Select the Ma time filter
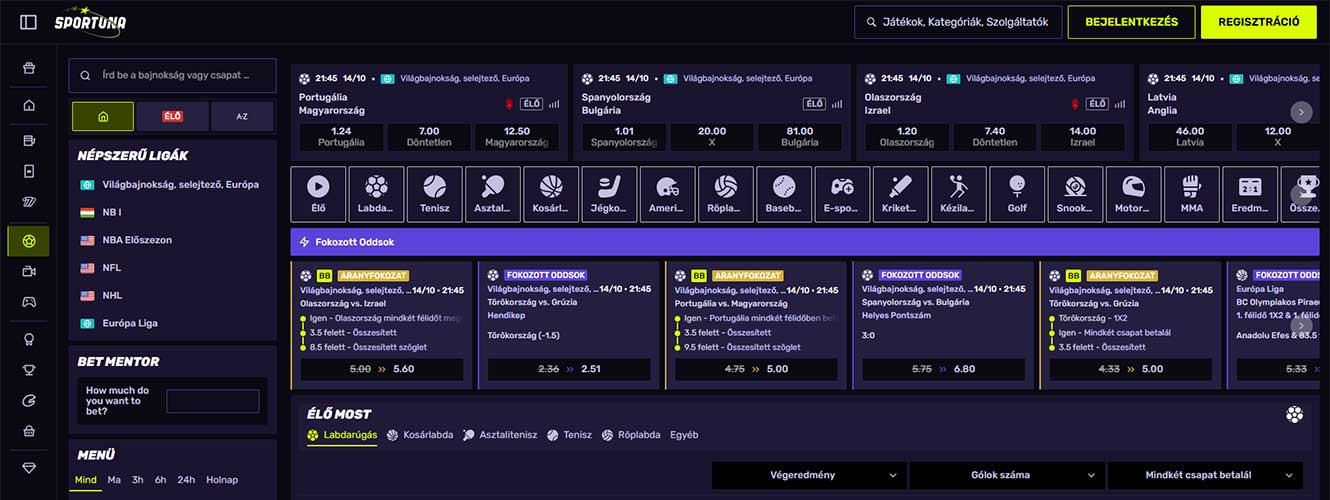The height and width of the screenshot is (500, 1330). point(114,480)
